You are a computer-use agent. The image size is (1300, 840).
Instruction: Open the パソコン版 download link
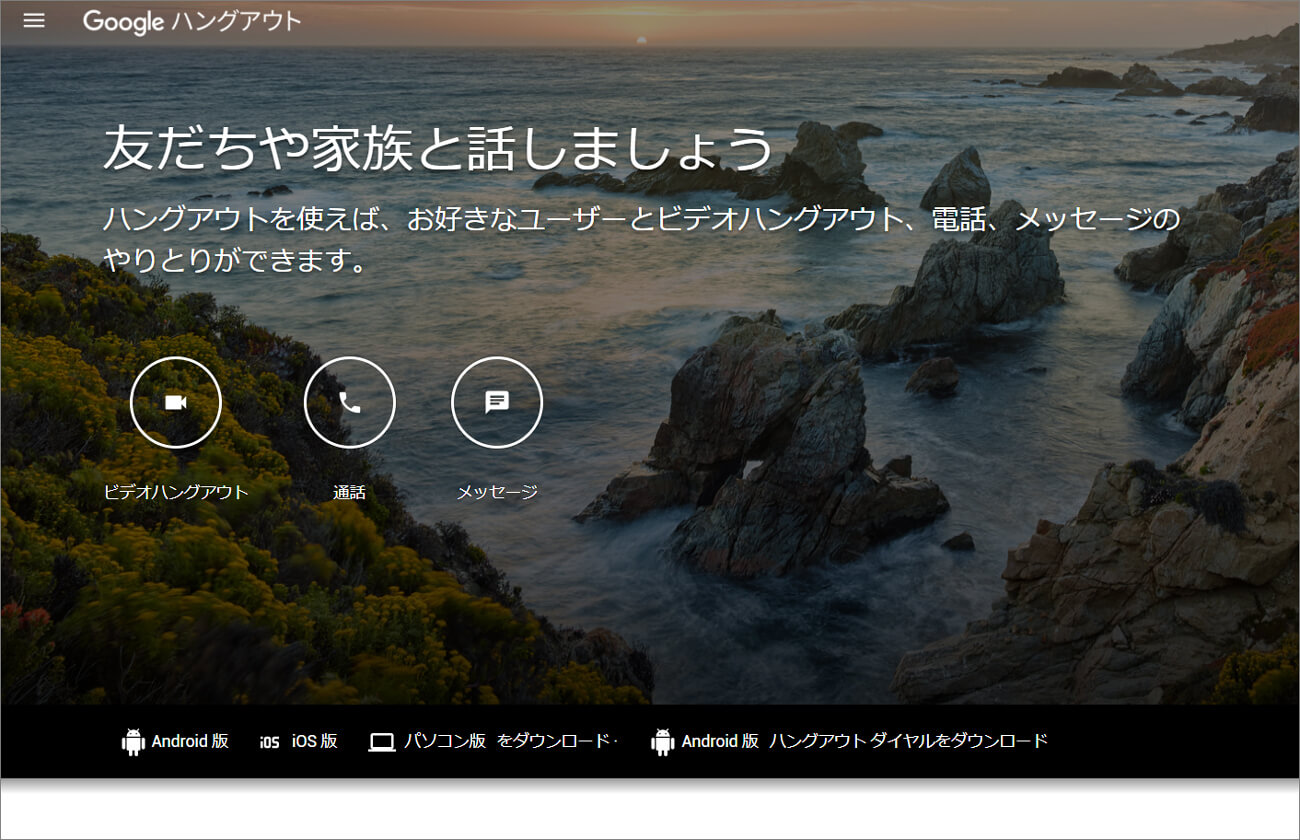point(445,742)
